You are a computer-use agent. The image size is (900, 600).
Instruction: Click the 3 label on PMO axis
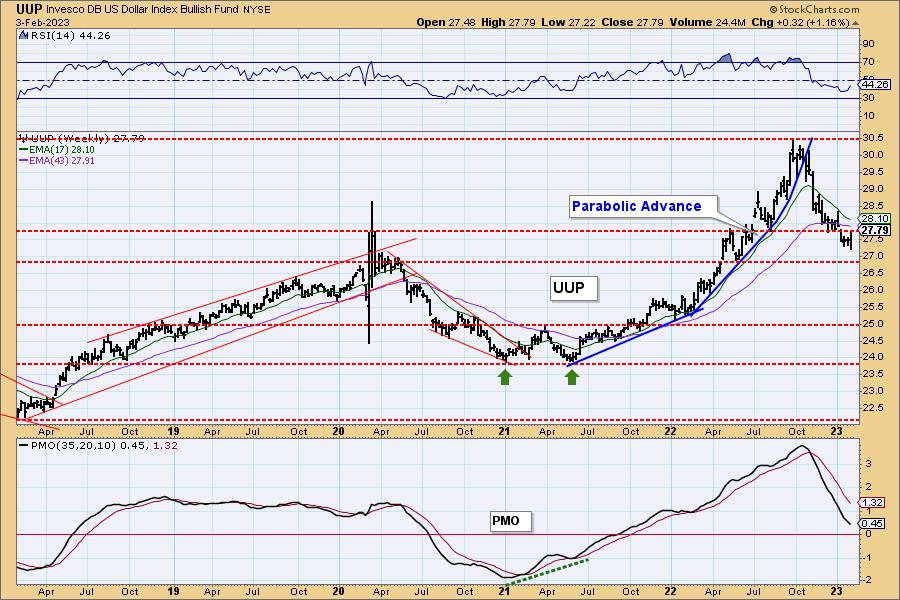point(869,464)
